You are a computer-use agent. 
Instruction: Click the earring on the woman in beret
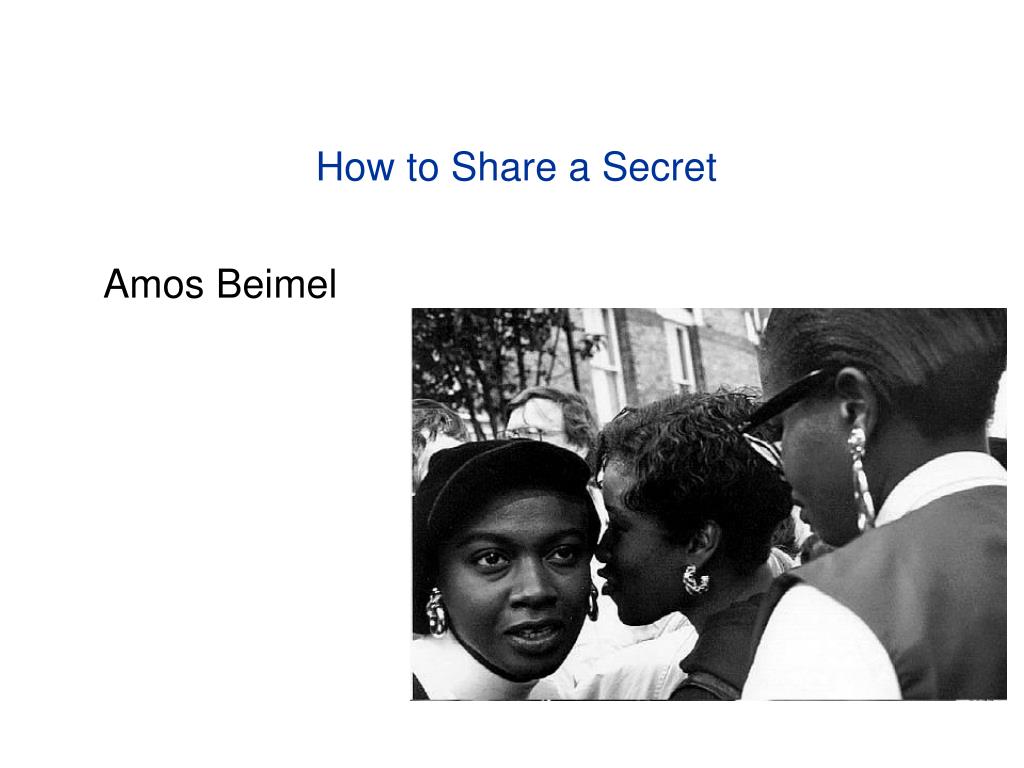[436, 612]
